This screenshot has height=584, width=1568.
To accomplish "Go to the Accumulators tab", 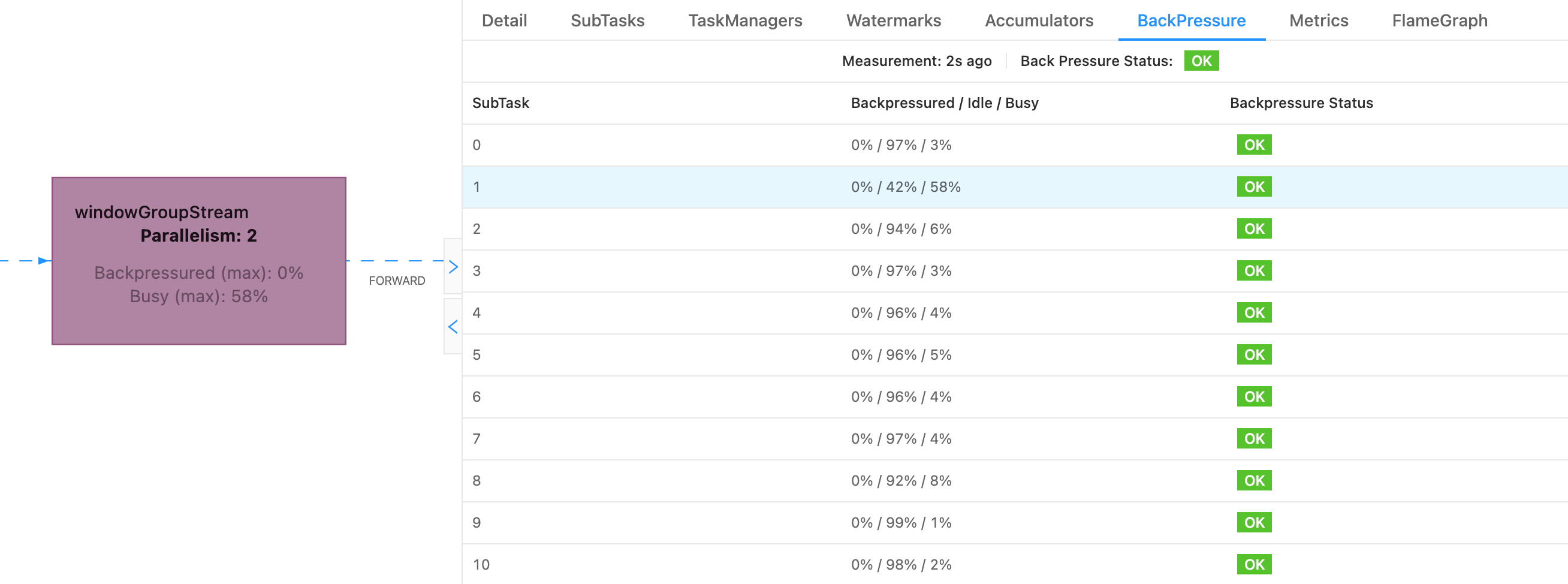I will (1038, 21).
